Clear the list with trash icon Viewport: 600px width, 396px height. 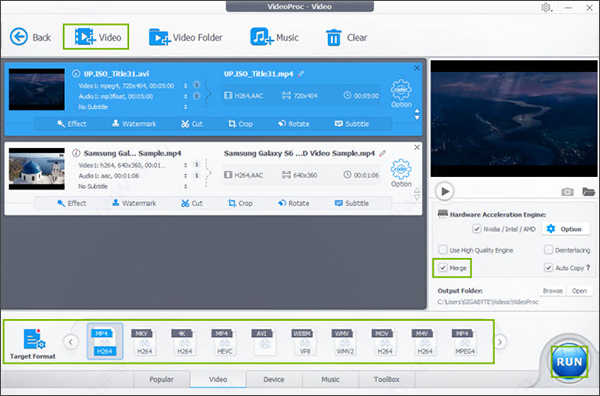pos(333,37)
